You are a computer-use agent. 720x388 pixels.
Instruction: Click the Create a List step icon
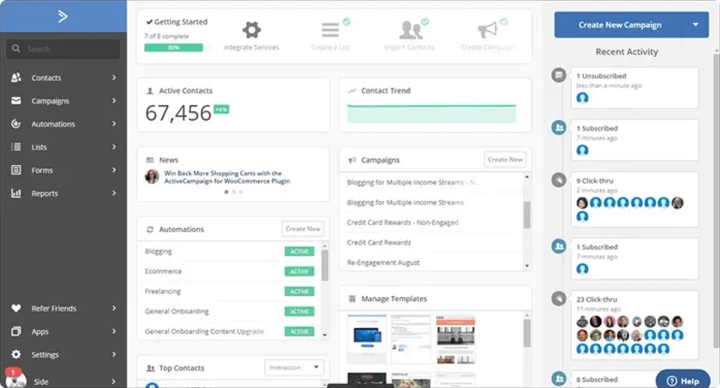click(x=330, y=30)
